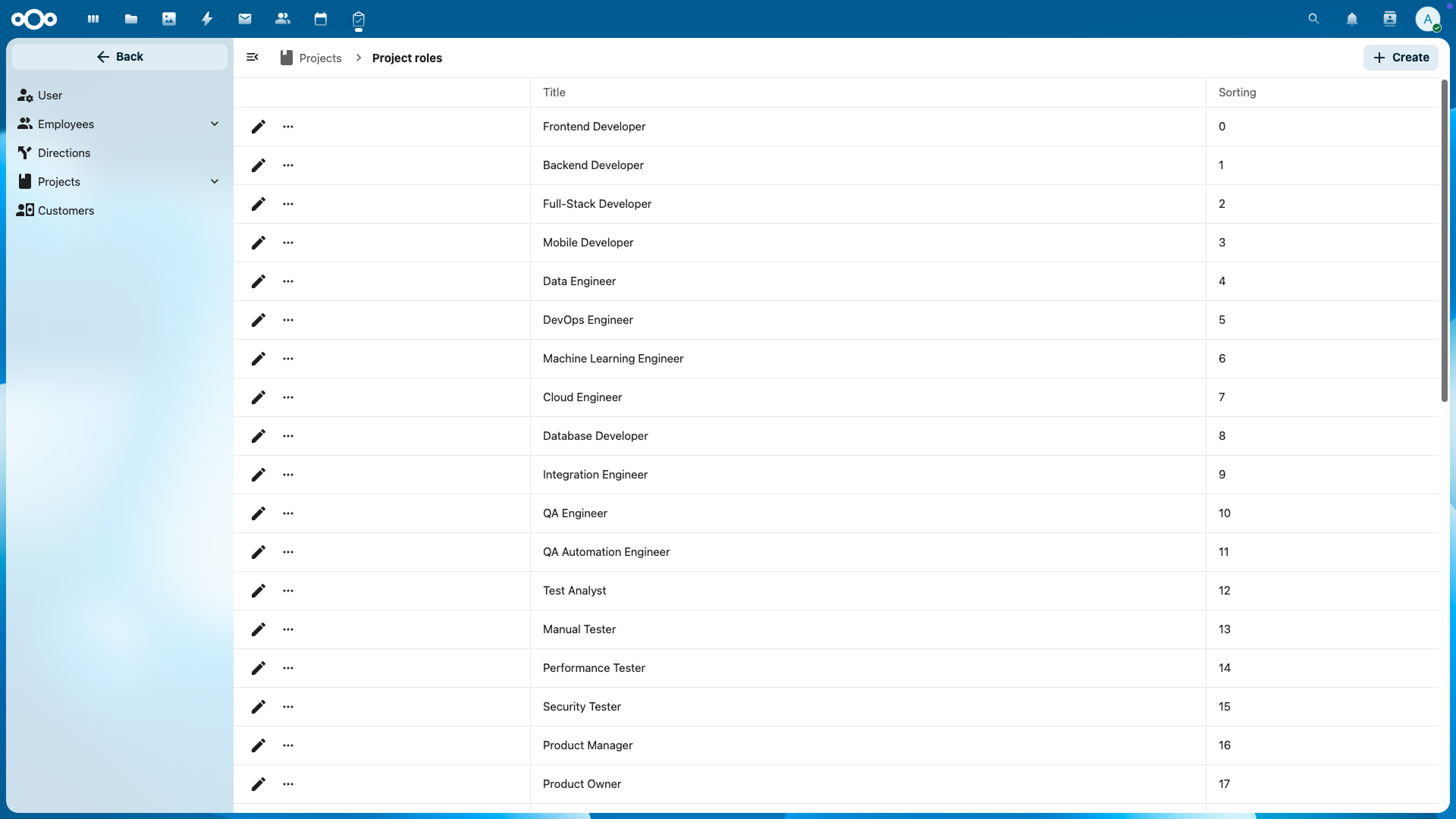Open the Photos app icon
The height and width of the screenshot is (819, 1456).
click(x=169, y=19)
